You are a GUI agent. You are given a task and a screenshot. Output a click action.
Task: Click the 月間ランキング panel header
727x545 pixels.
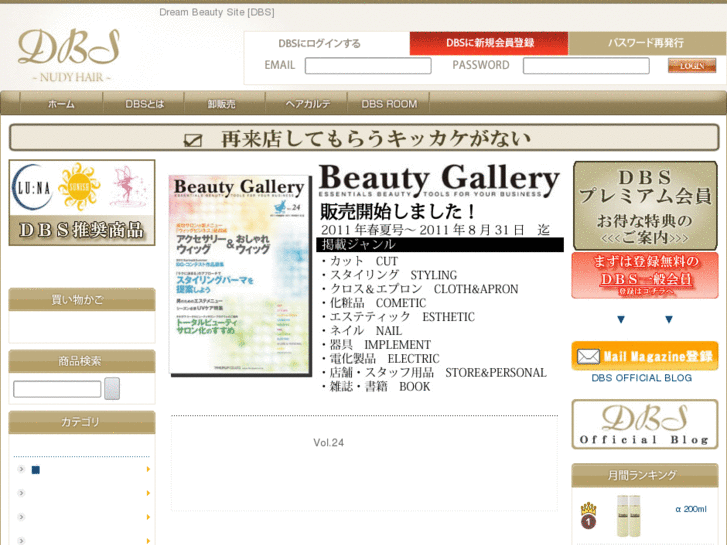[x=645, y=475]
